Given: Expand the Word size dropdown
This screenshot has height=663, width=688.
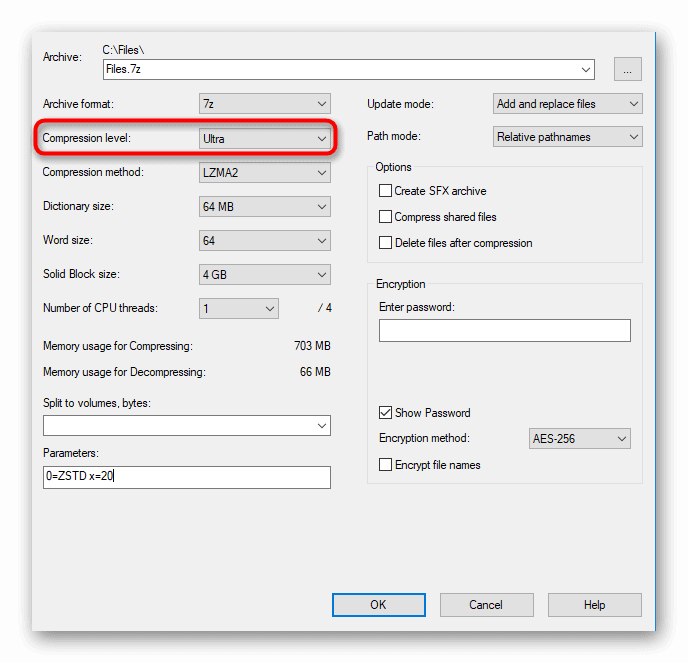Looking at the screenshot, I should point(265,240).
